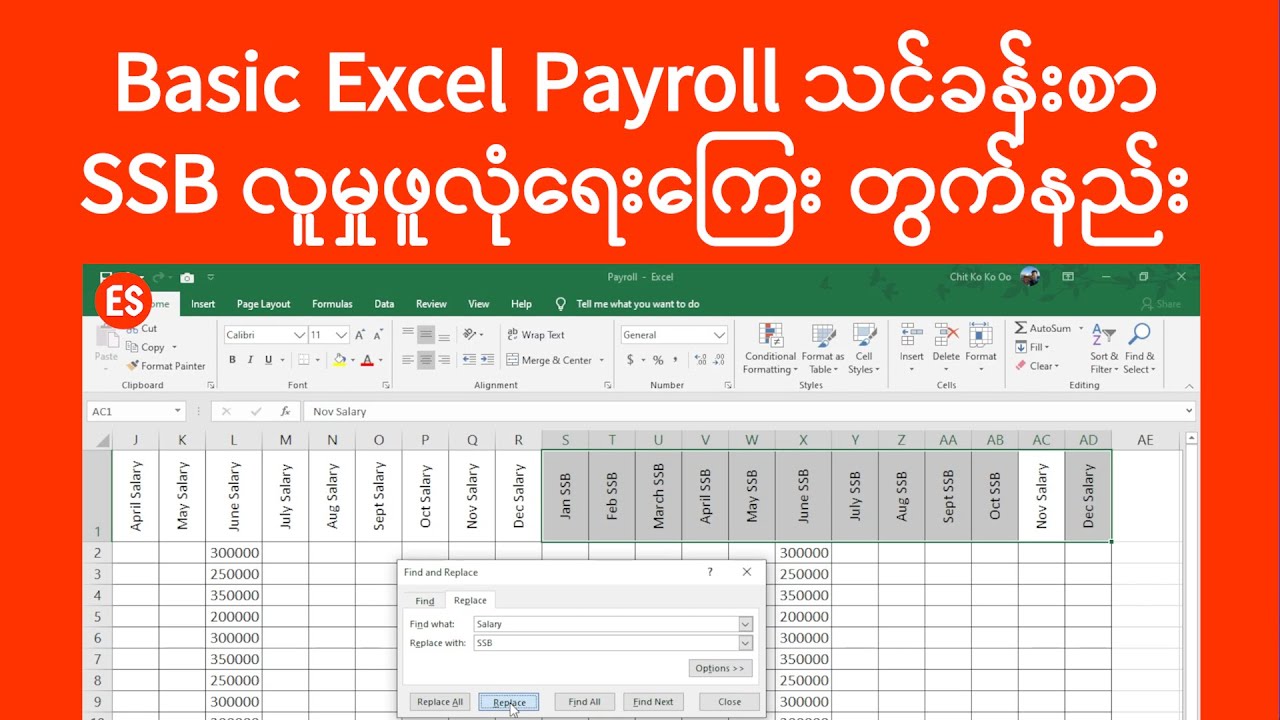Click Increase Font Size icon
This screenshot has width=1280, height=720.
[360, 335]
